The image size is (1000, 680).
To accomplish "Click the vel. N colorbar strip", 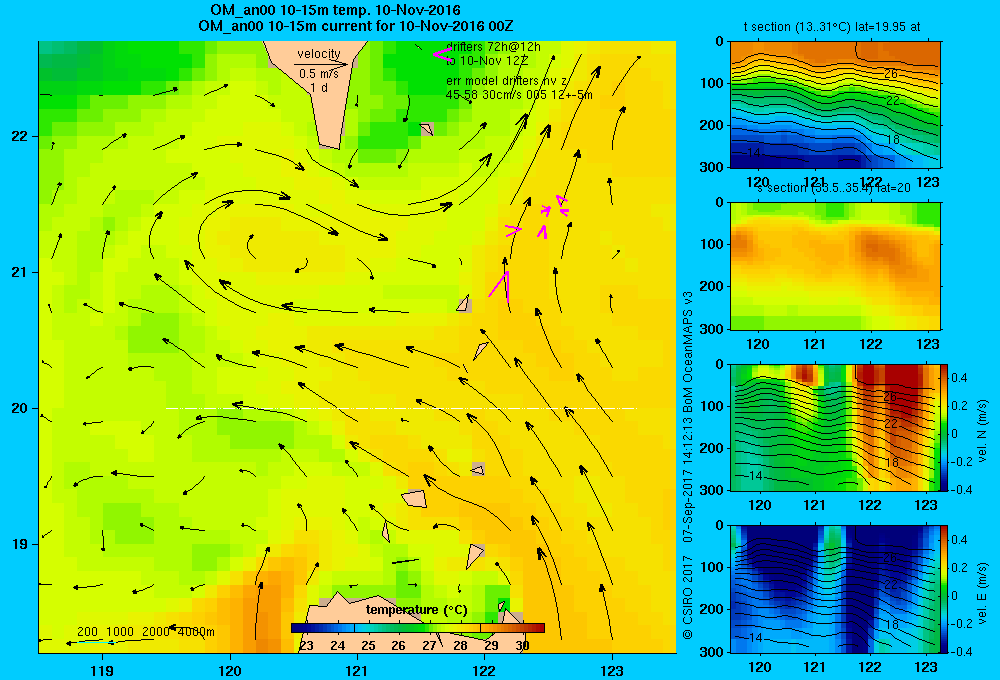I will (945, 427).
